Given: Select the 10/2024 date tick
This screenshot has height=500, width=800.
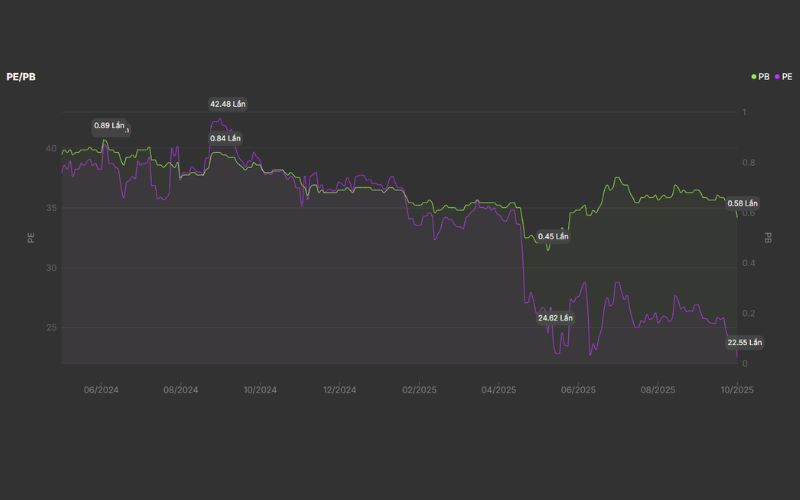Looking at the screenshot, I should click(260, 390).
